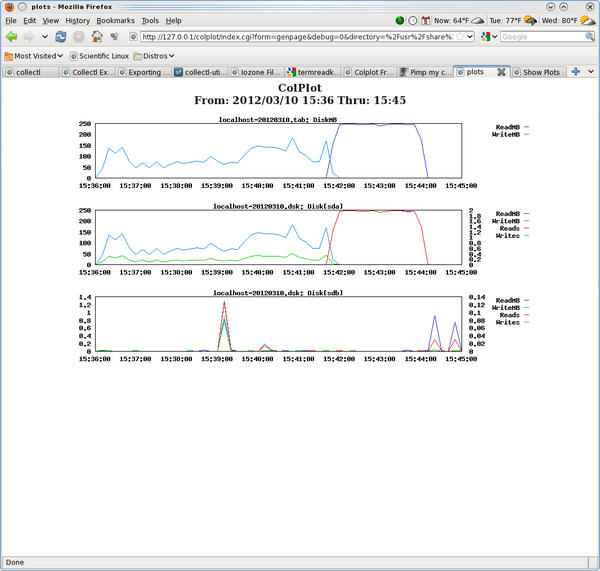Click the ColPlot page heading
The image size is (600, 571).
pos(300,88)
